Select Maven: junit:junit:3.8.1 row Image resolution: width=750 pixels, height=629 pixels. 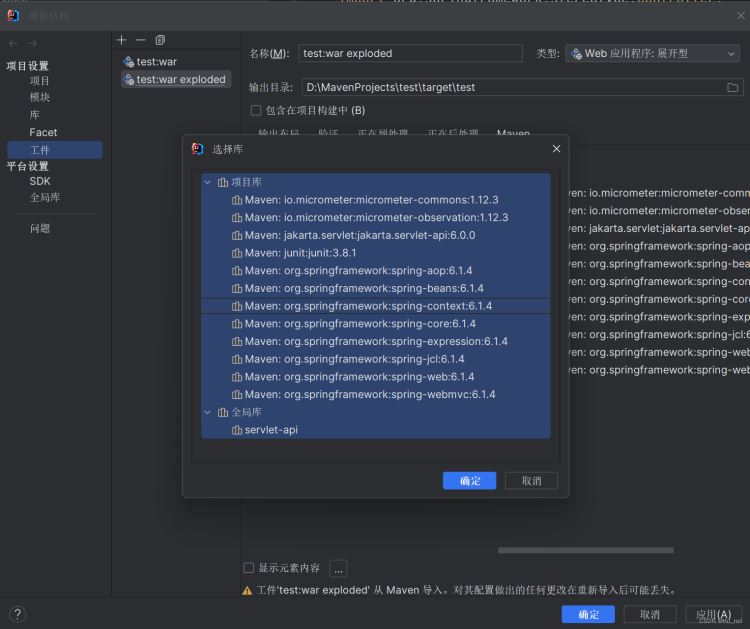click(376, 253)
